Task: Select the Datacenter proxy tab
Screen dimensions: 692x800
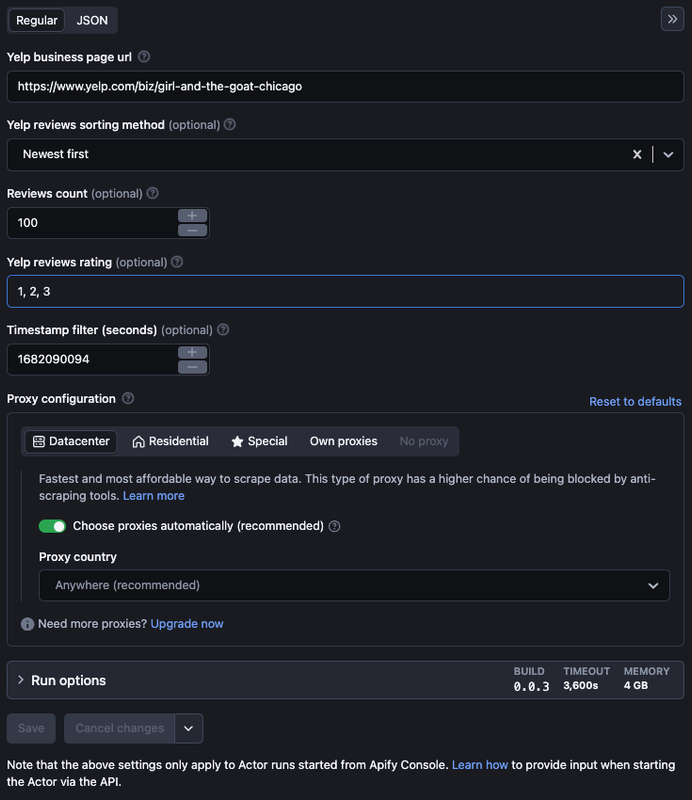Action: tap(71, 441)
